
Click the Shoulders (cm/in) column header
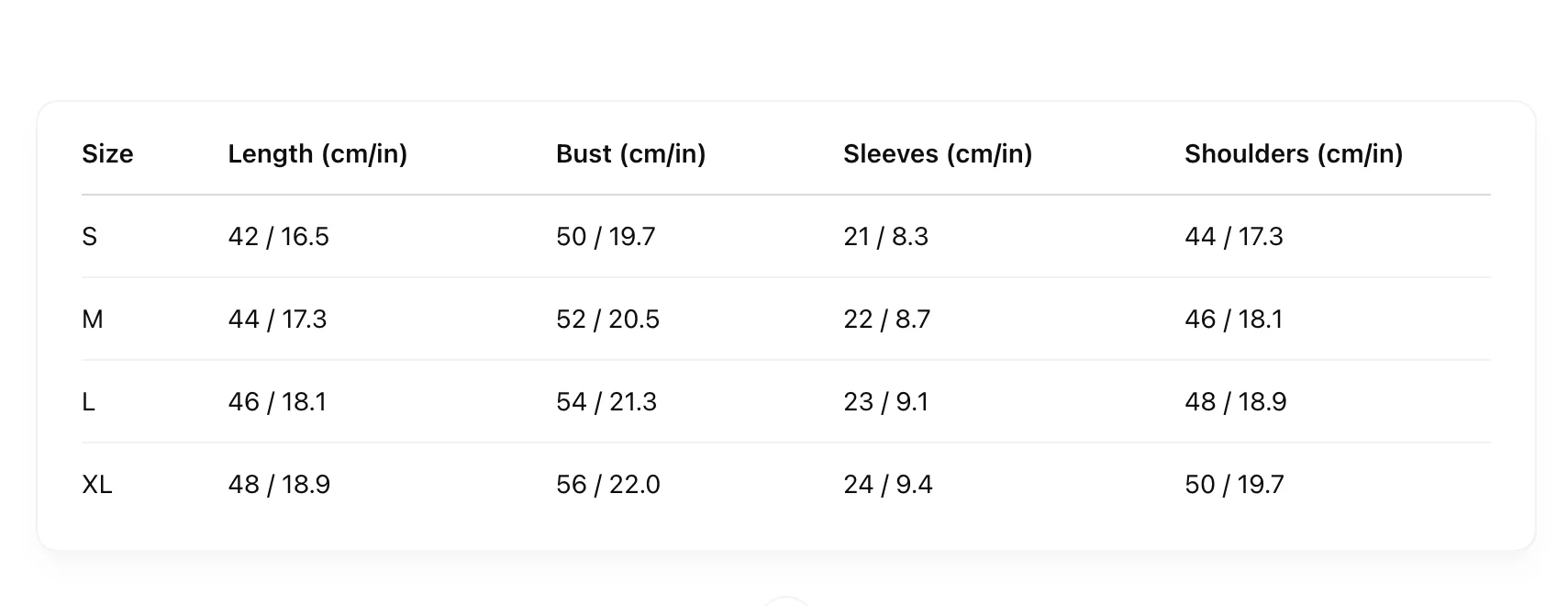pos(1293,154)
